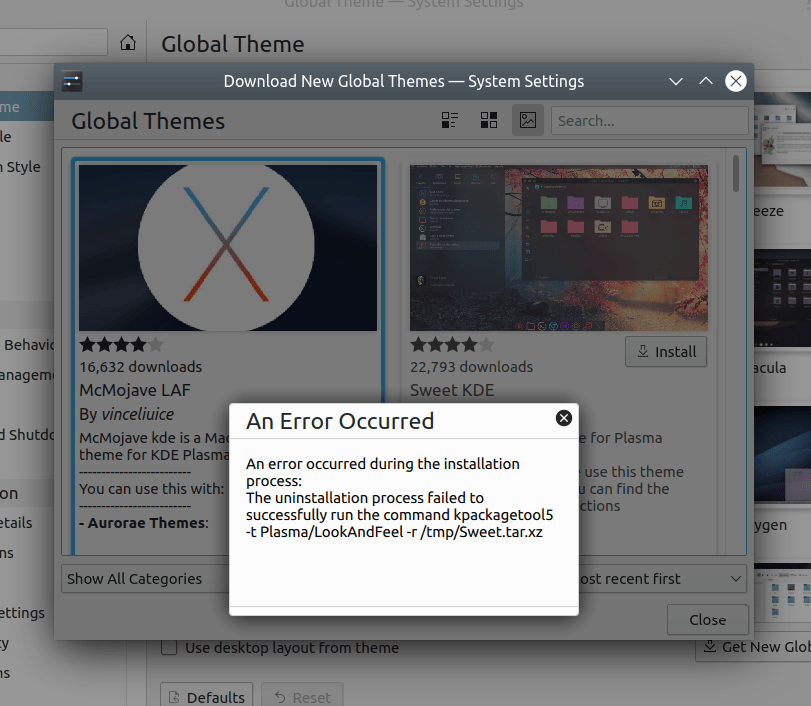Image resolution: width=811 pixels, height=706 pixels.
Task: Close the An Error Occurred popup
Action: point(564,418)
